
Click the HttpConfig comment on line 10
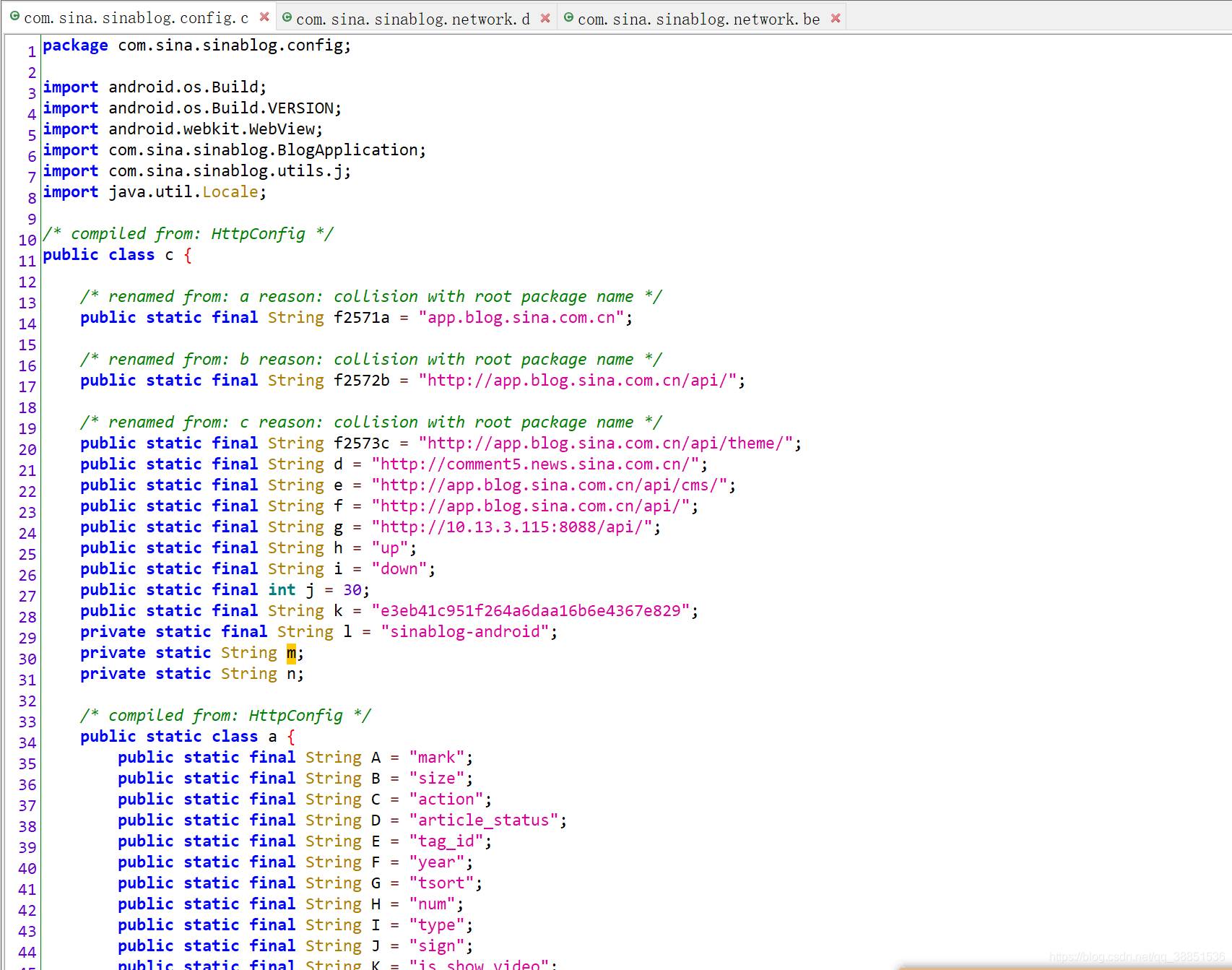pyautogui.click(x=188, y=234)
